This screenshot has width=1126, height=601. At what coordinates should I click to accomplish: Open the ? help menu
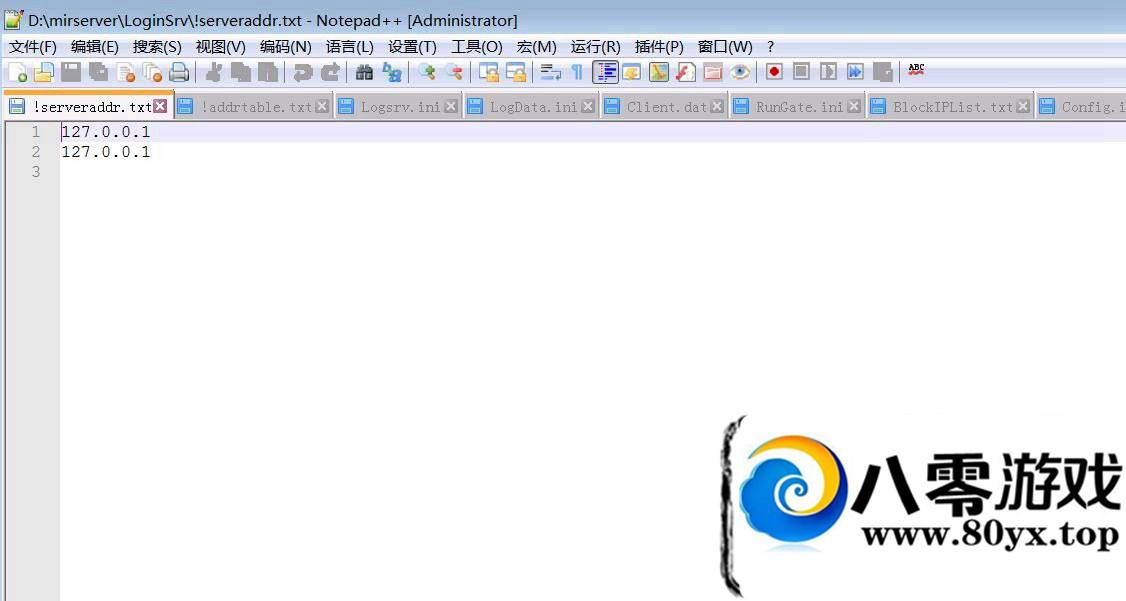(771, 47)
